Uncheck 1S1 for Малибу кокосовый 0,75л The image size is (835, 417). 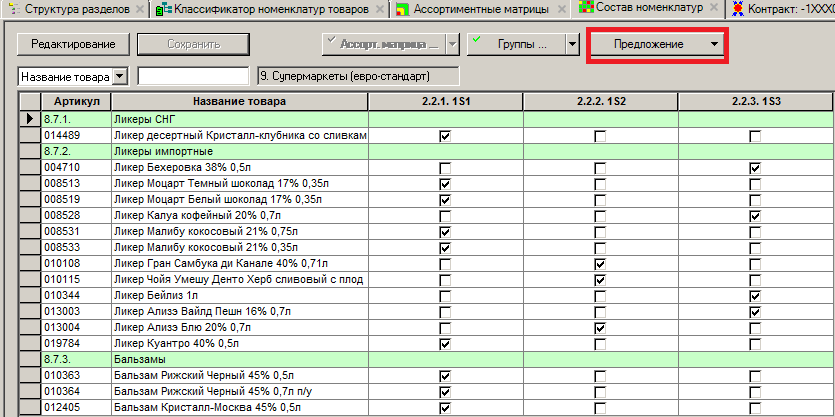[445, 232]
